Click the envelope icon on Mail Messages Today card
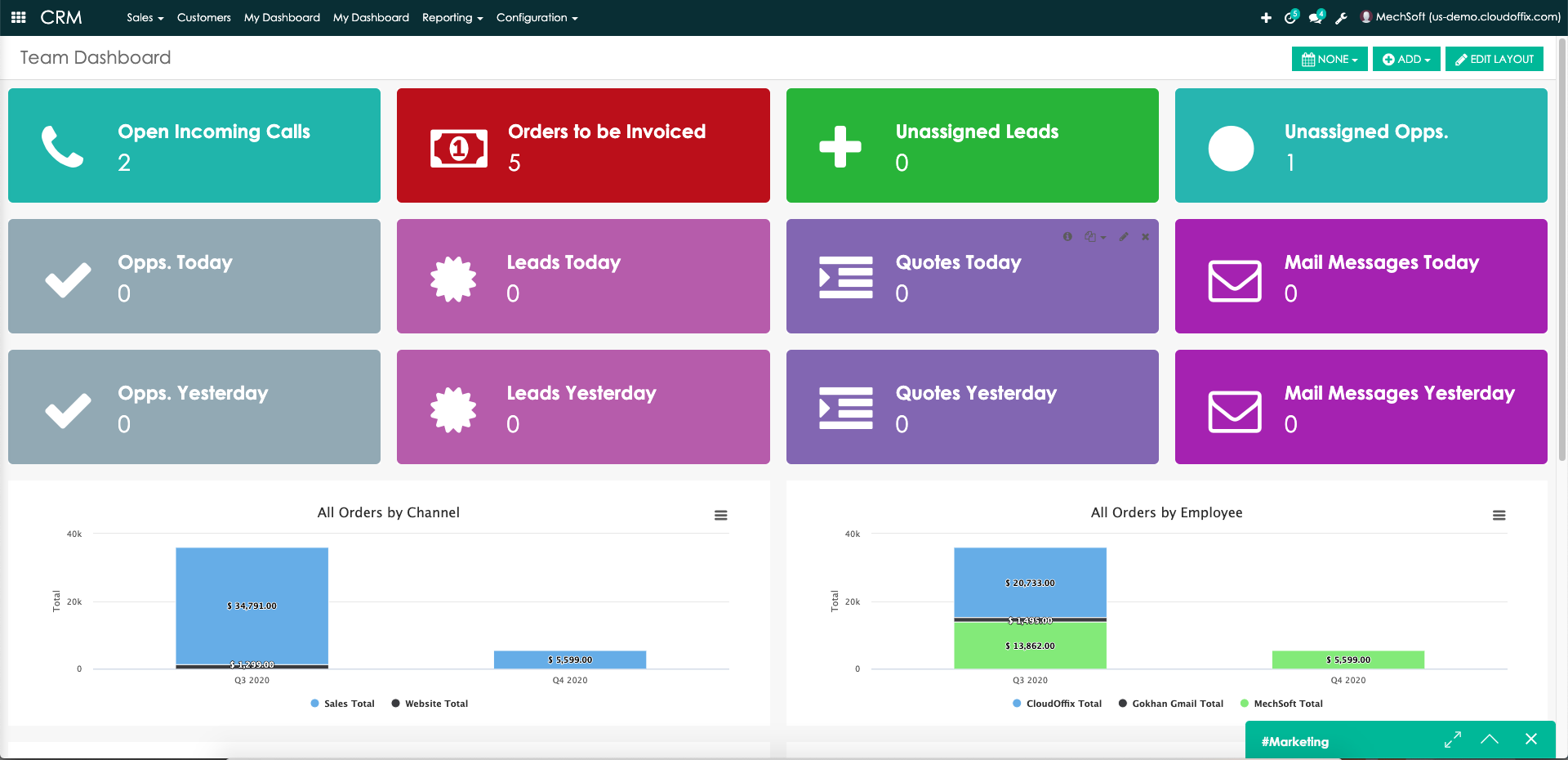Image resolution: width=1568 pixels, height=760 pixels. (x=1235, y=280)
